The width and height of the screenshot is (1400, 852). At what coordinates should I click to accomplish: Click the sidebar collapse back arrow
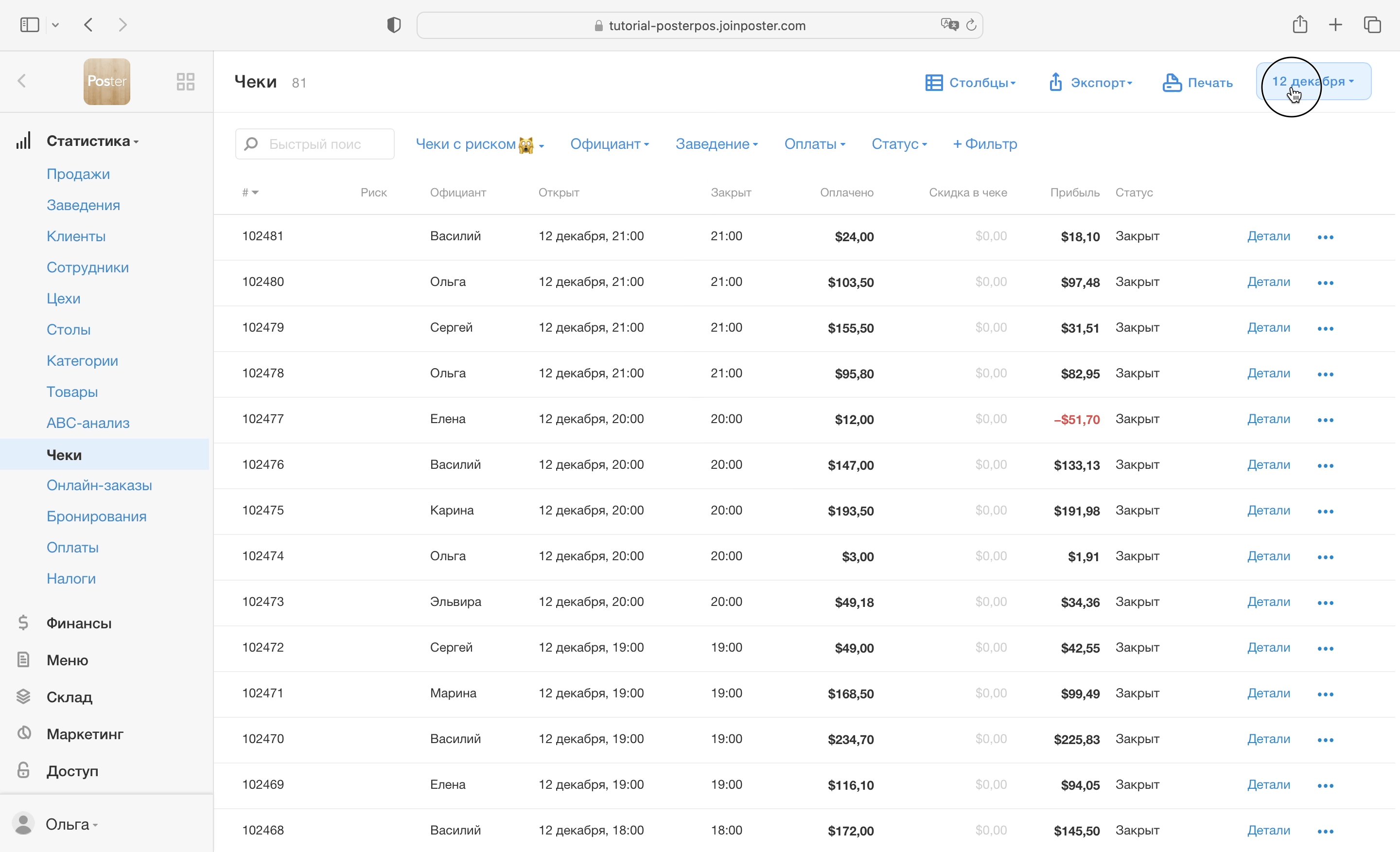pos(22,81)
